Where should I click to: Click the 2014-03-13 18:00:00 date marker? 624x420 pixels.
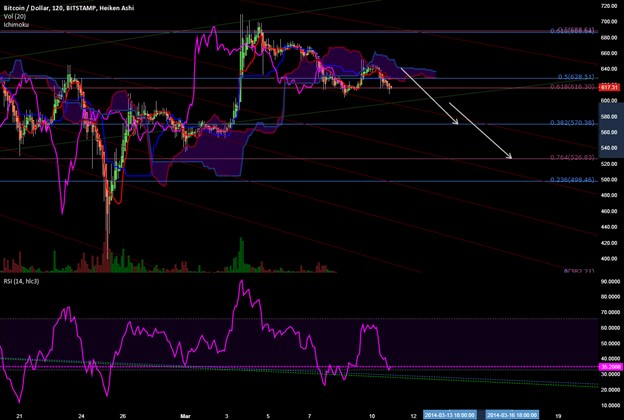(x=449, y=415)
